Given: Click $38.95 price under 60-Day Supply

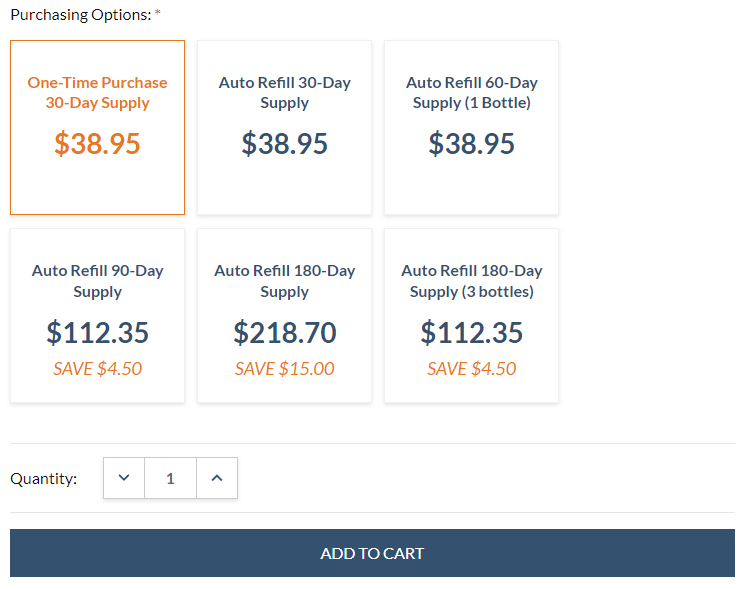Looking at the screenshot, I should click(x=471, y=144).
